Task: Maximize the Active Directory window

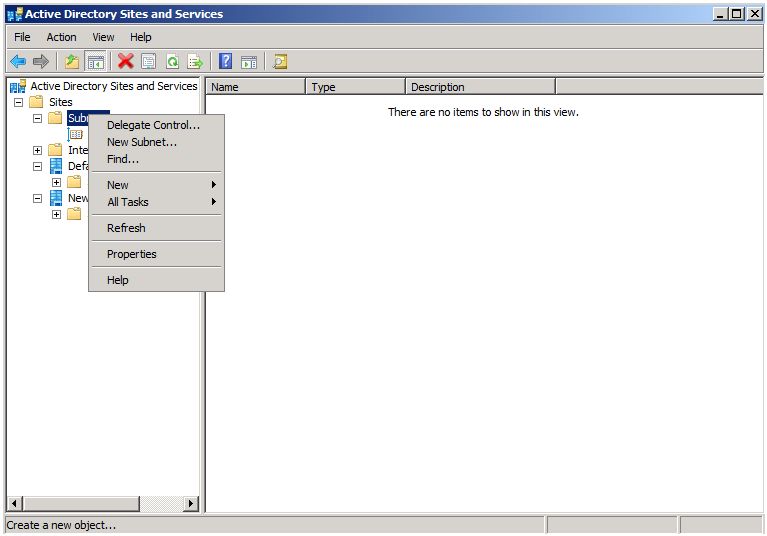Action: click(x=736, y=14)
